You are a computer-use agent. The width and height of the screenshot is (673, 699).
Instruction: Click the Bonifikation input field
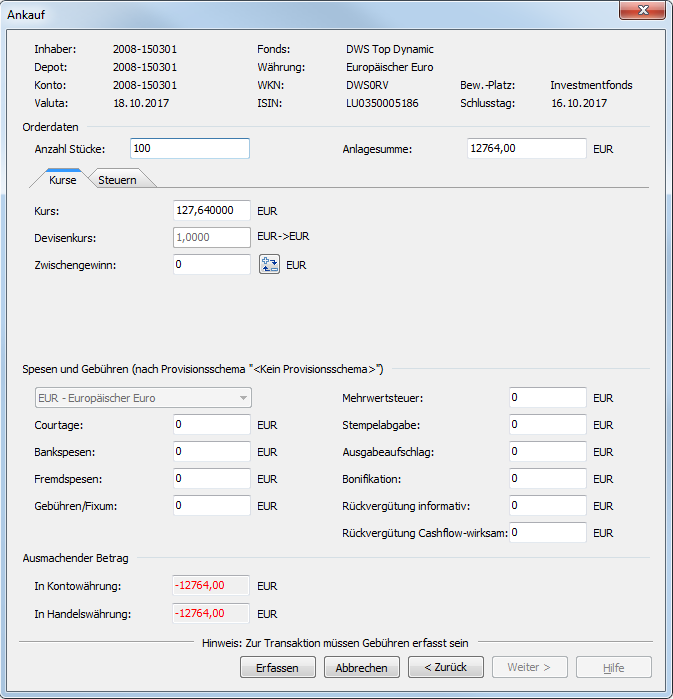[x=547, y=479]
